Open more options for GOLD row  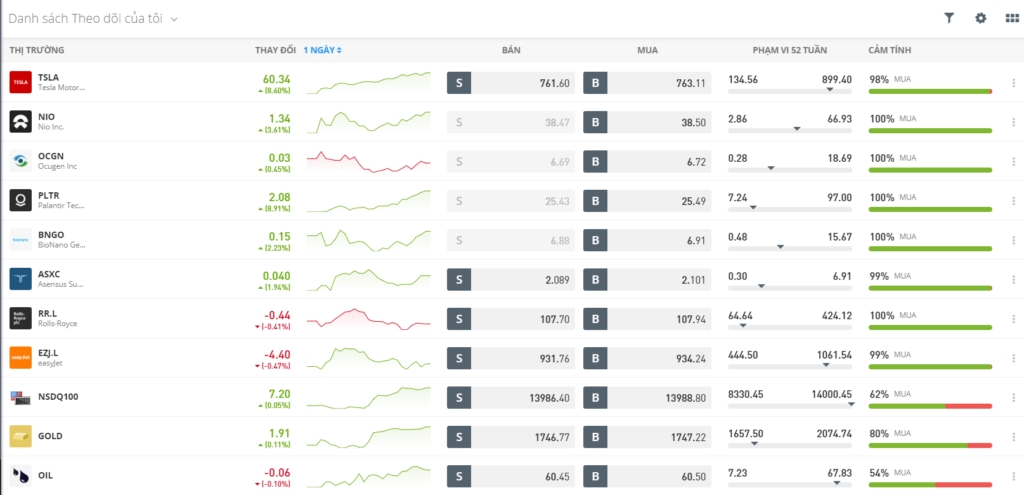[x=1014, y=436]
